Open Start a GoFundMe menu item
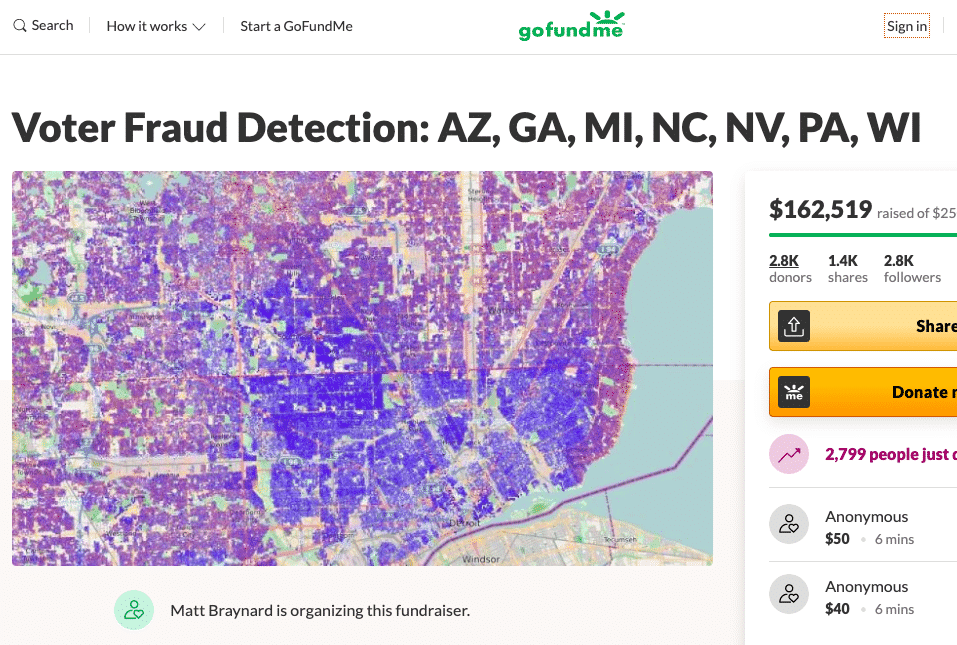 [296, 26]
